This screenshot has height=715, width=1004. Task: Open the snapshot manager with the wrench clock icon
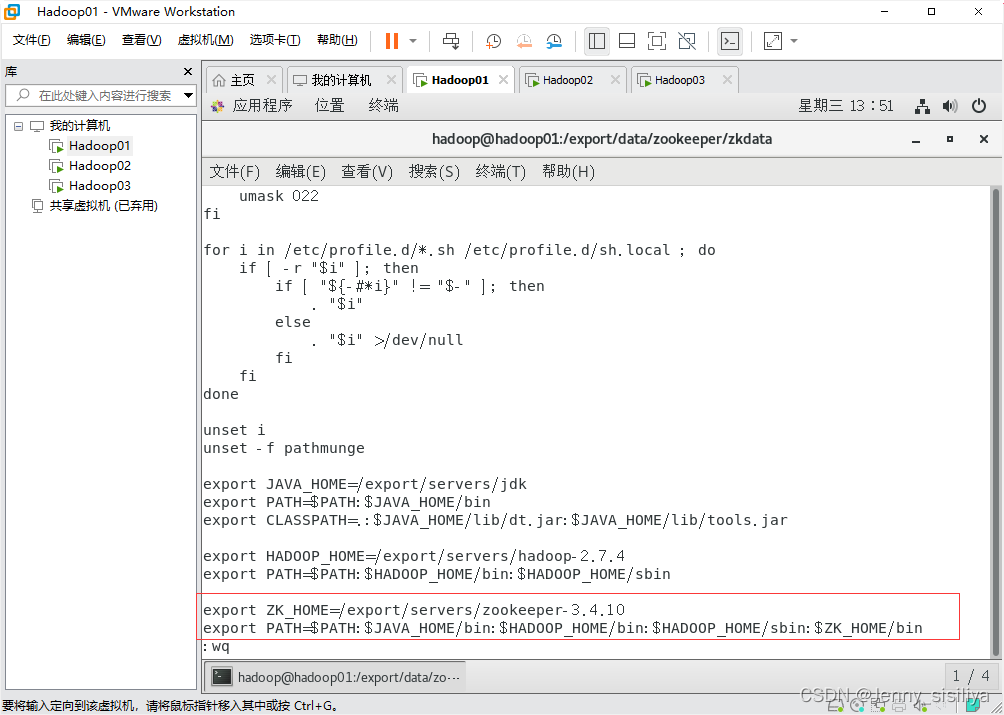click(x=554, y=41)
